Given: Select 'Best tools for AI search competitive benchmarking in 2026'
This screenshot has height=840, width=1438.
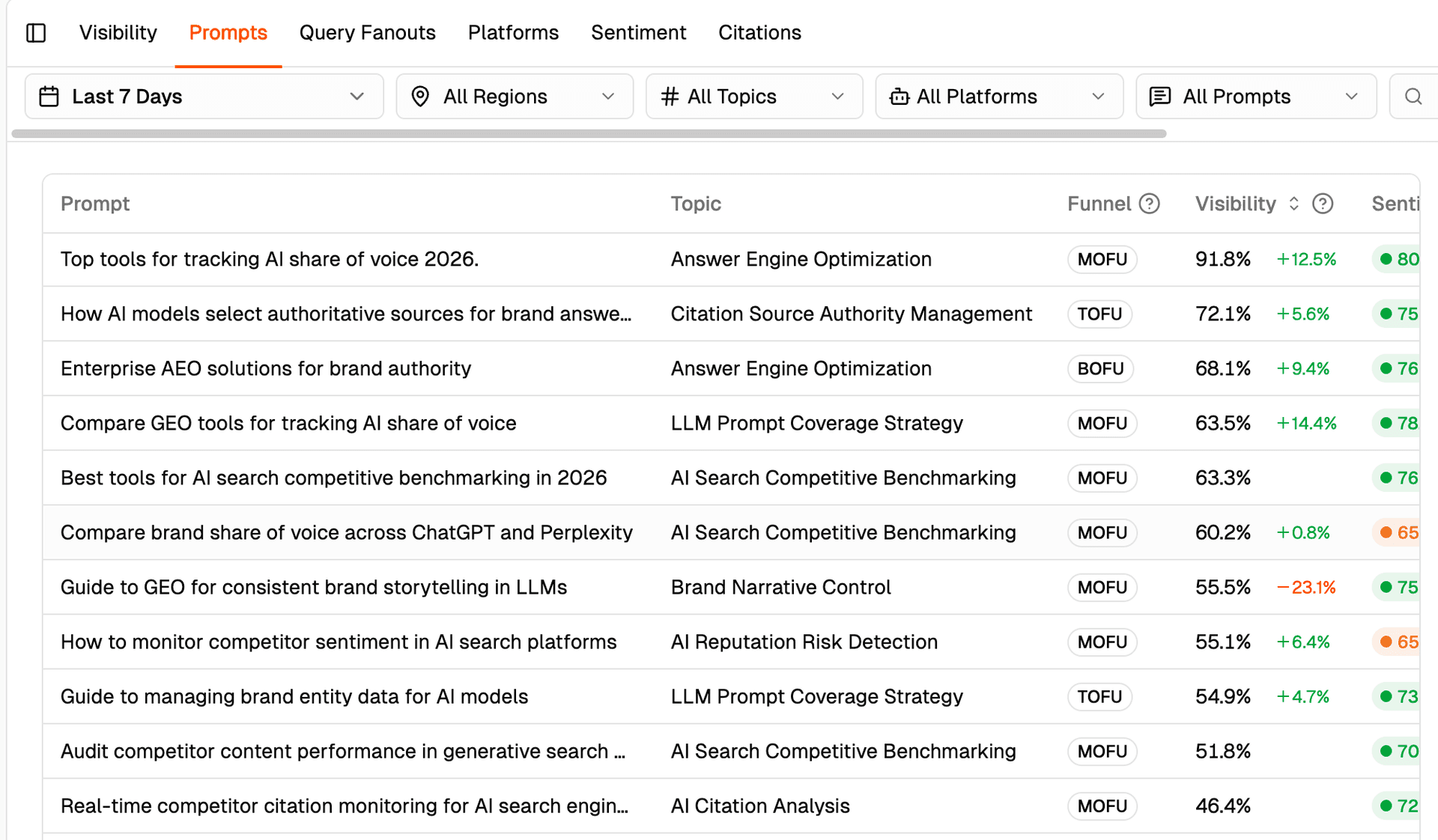Looking at the screenshot, I should 333,478.
